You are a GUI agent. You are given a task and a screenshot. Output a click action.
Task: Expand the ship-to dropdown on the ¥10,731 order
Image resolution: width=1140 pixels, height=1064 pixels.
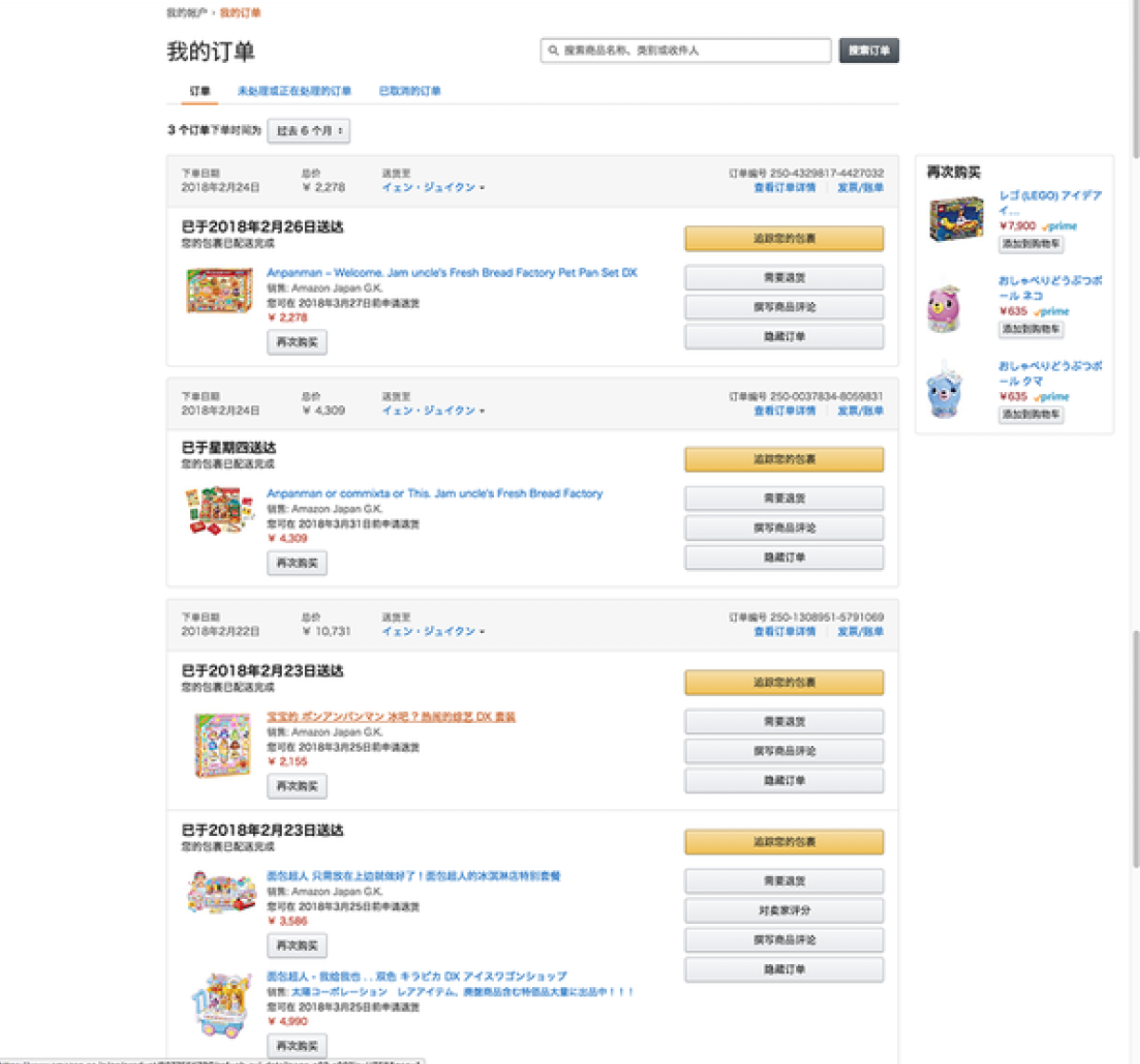click(434, 632)
